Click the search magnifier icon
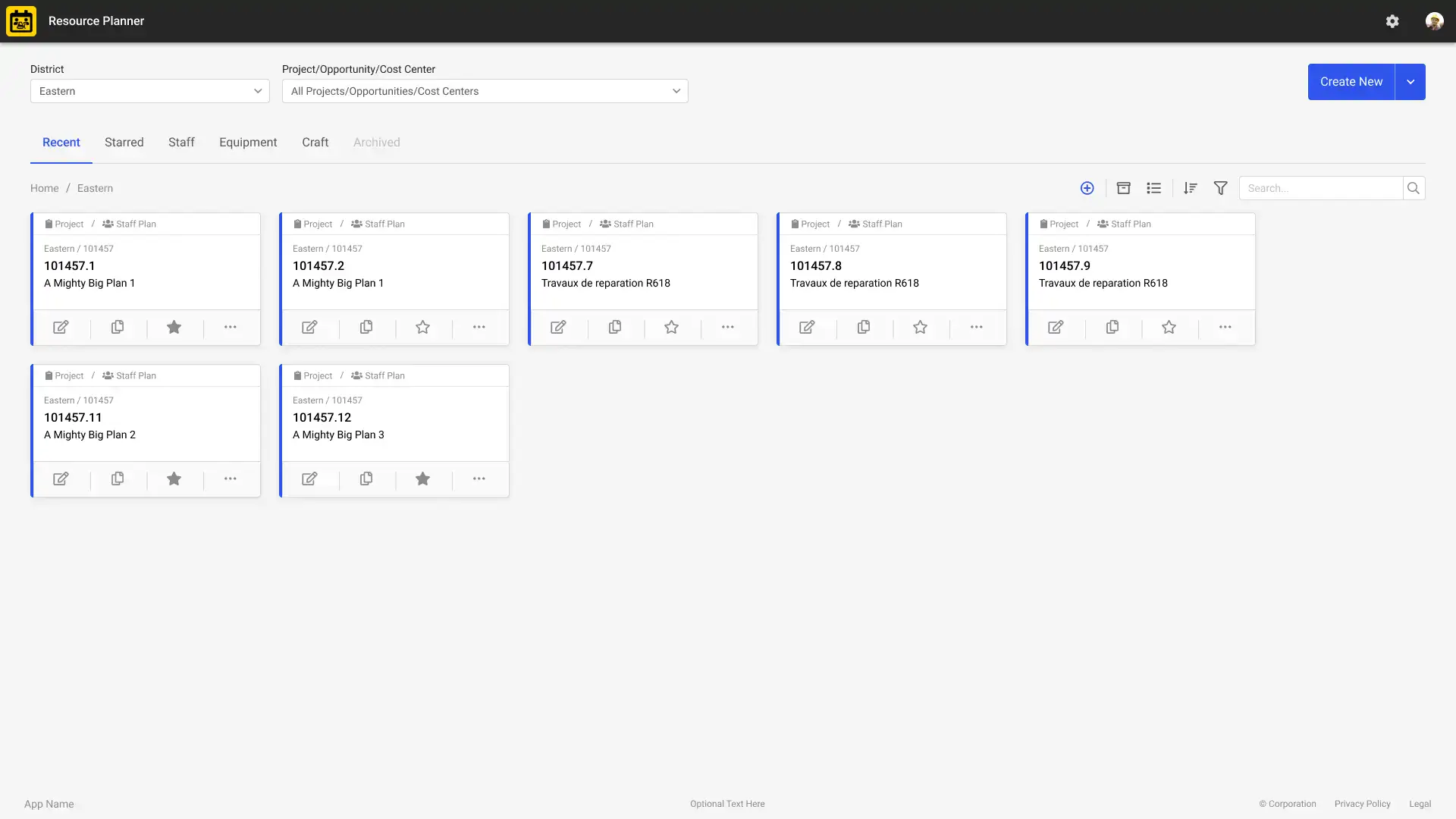The width and height of the screenshot is (1456, 819). point(1414,187)
